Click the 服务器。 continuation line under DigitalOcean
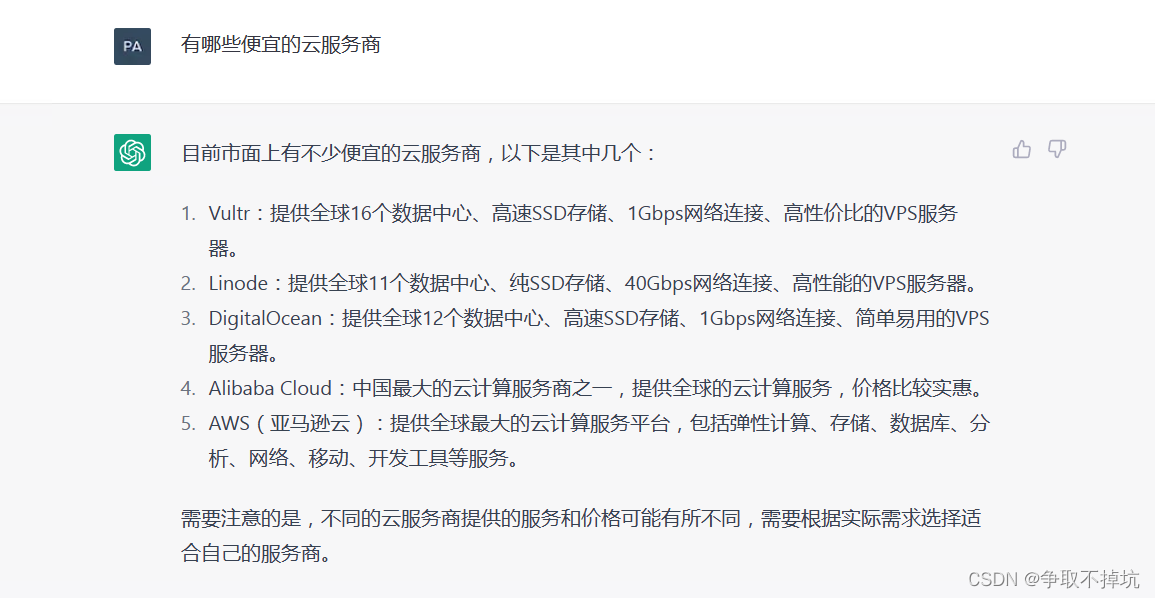The height and width of the screenshot is (598, 1155). (244, 353)
